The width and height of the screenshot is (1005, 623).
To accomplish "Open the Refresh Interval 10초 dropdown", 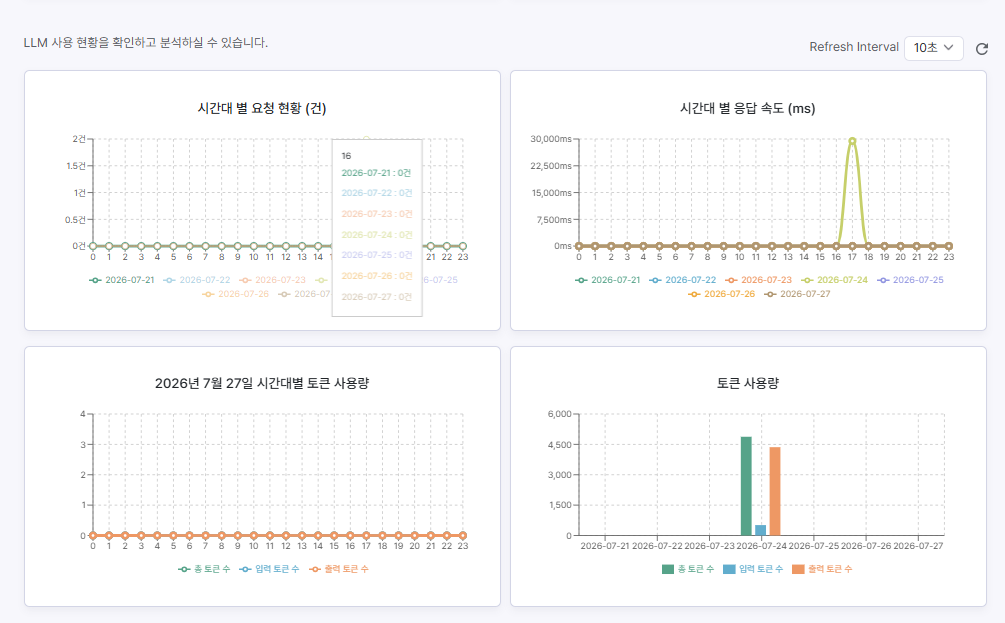I will tap(933, 48).
